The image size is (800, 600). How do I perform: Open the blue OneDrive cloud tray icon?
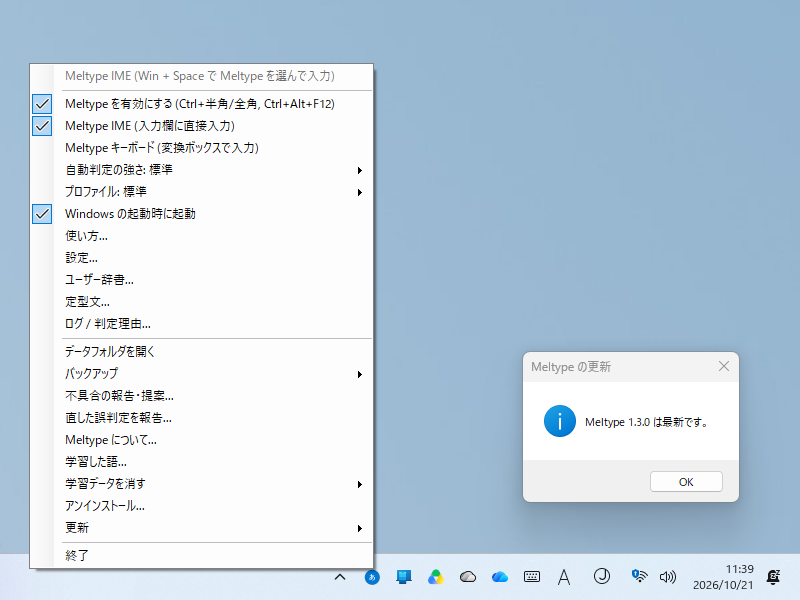click(499, 577)
